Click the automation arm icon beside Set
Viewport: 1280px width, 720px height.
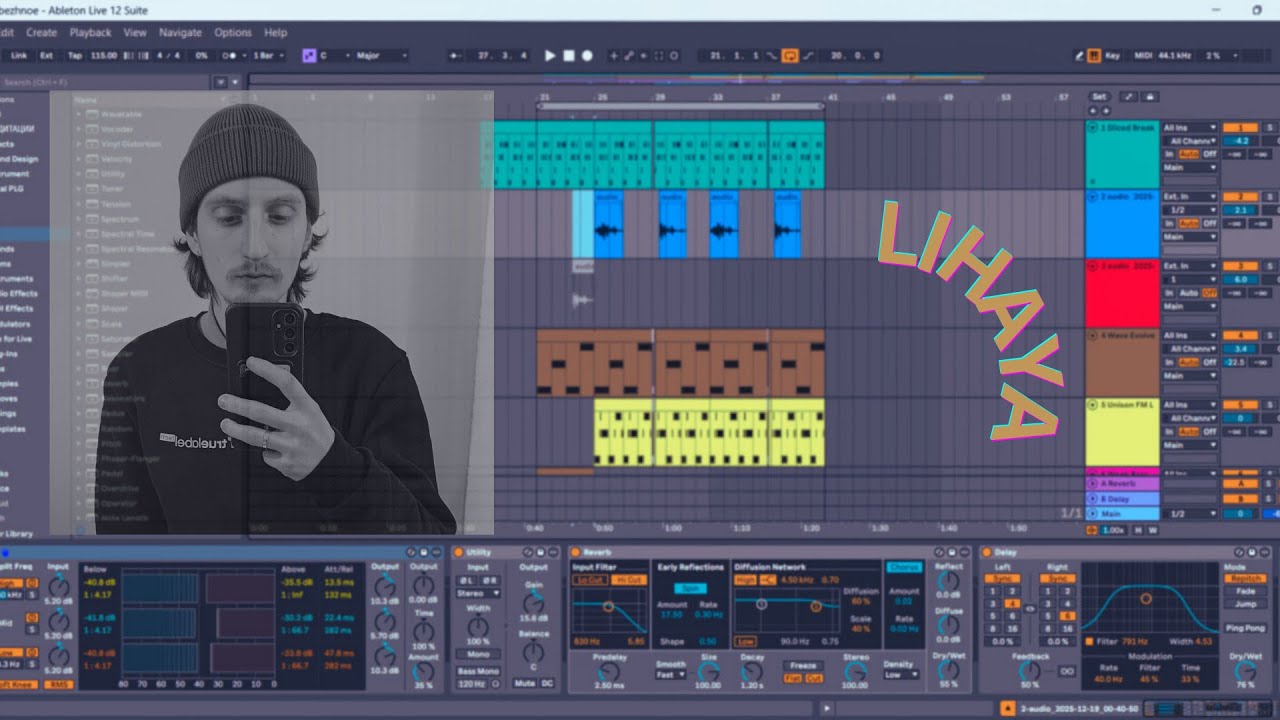pyautogui.click(x=1129, y=97)
